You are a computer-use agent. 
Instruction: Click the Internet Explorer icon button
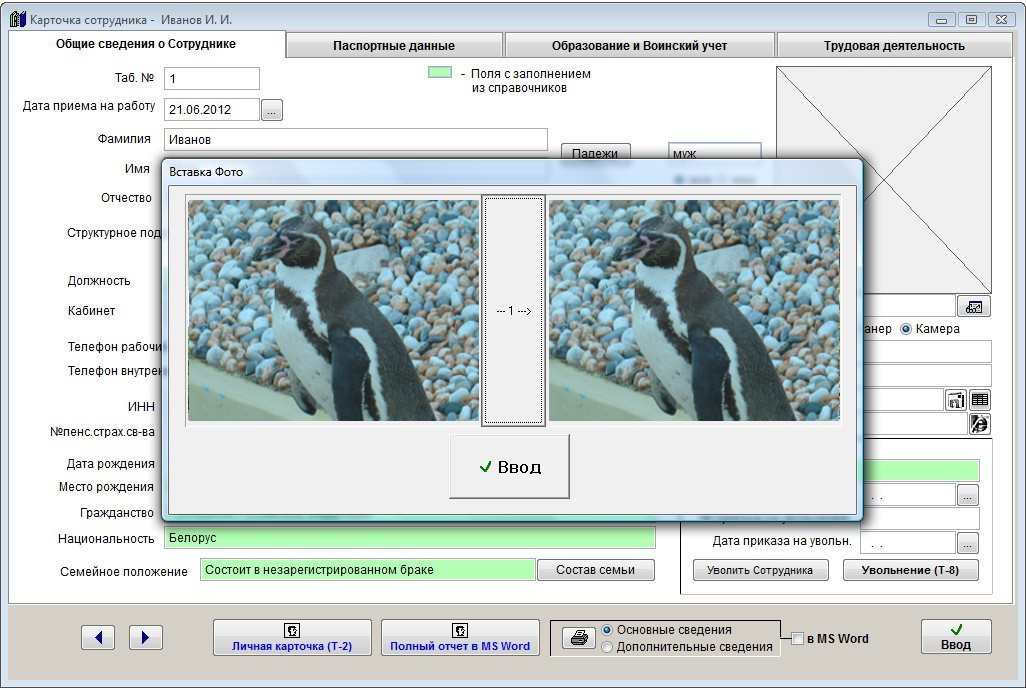click(978, 424)
